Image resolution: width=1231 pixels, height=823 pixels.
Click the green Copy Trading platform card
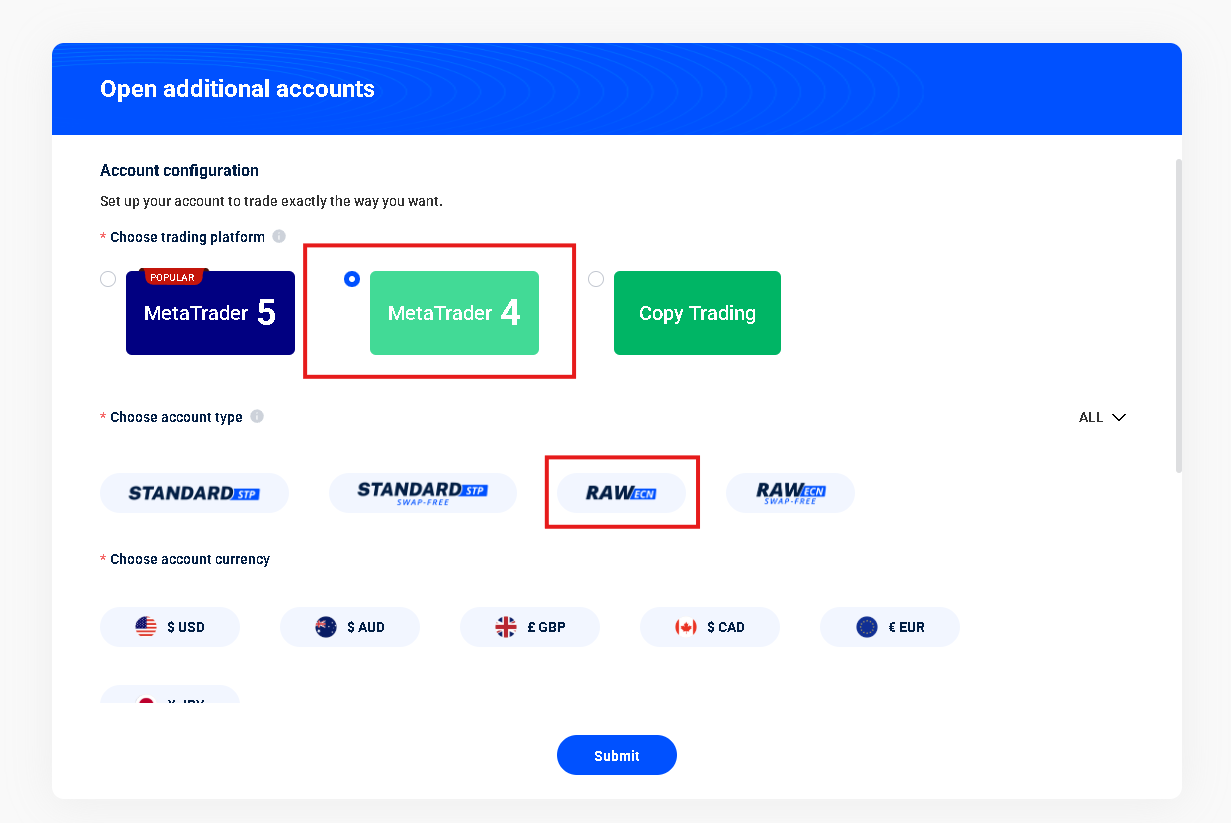pos(697,313)
